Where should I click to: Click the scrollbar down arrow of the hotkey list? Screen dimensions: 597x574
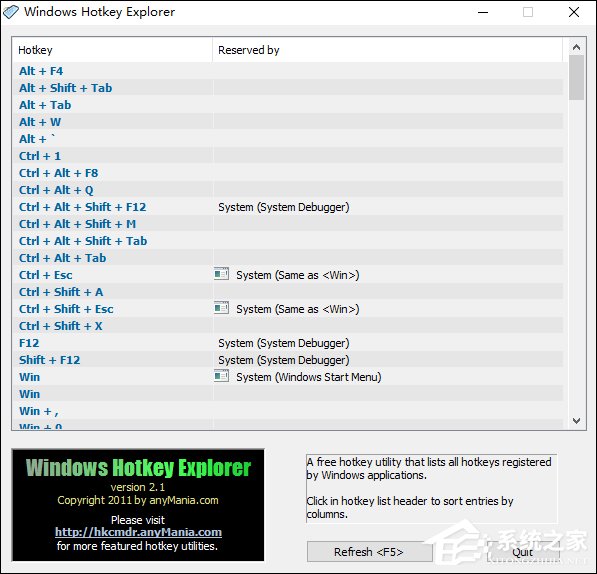click(x=576, y=421)
